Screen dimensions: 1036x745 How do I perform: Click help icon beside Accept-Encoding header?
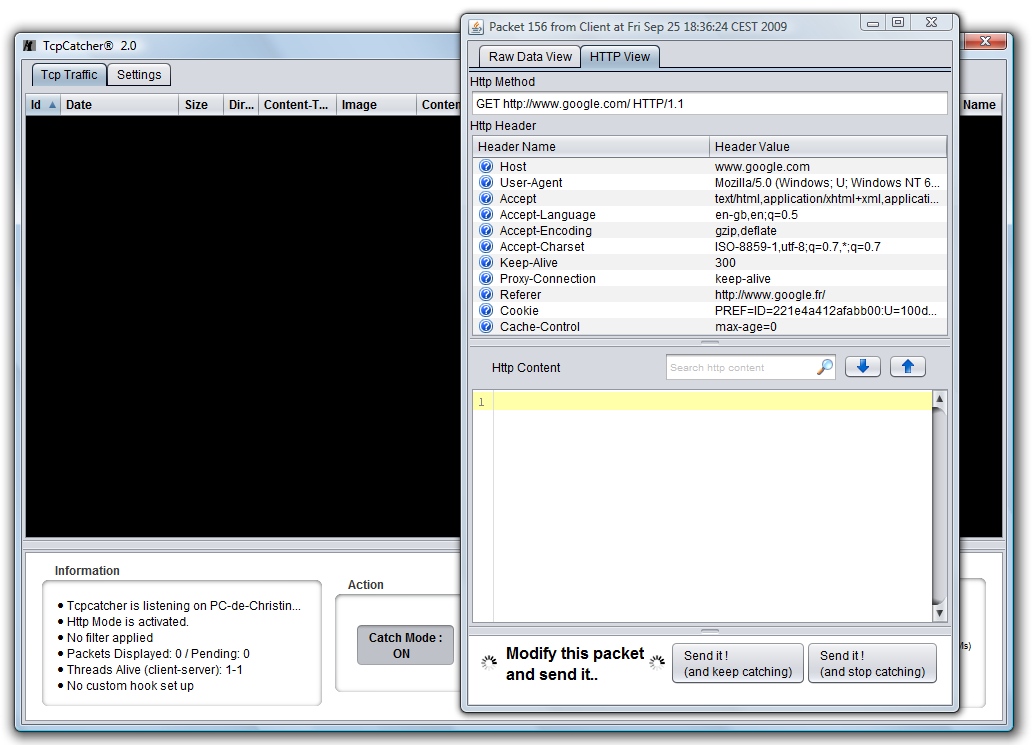click(486, 230)
